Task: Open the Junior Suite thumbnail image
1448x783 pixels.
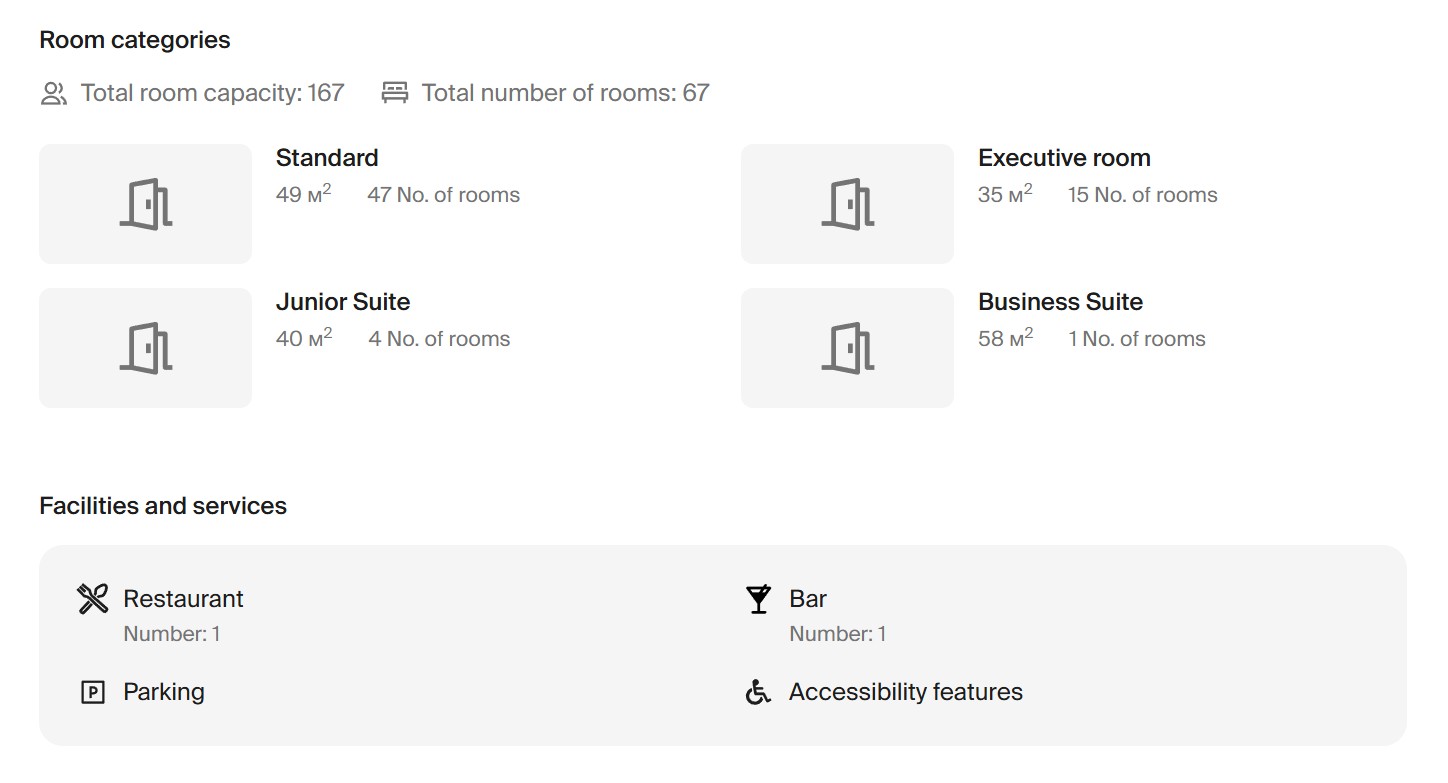Action: pos(145,348)
